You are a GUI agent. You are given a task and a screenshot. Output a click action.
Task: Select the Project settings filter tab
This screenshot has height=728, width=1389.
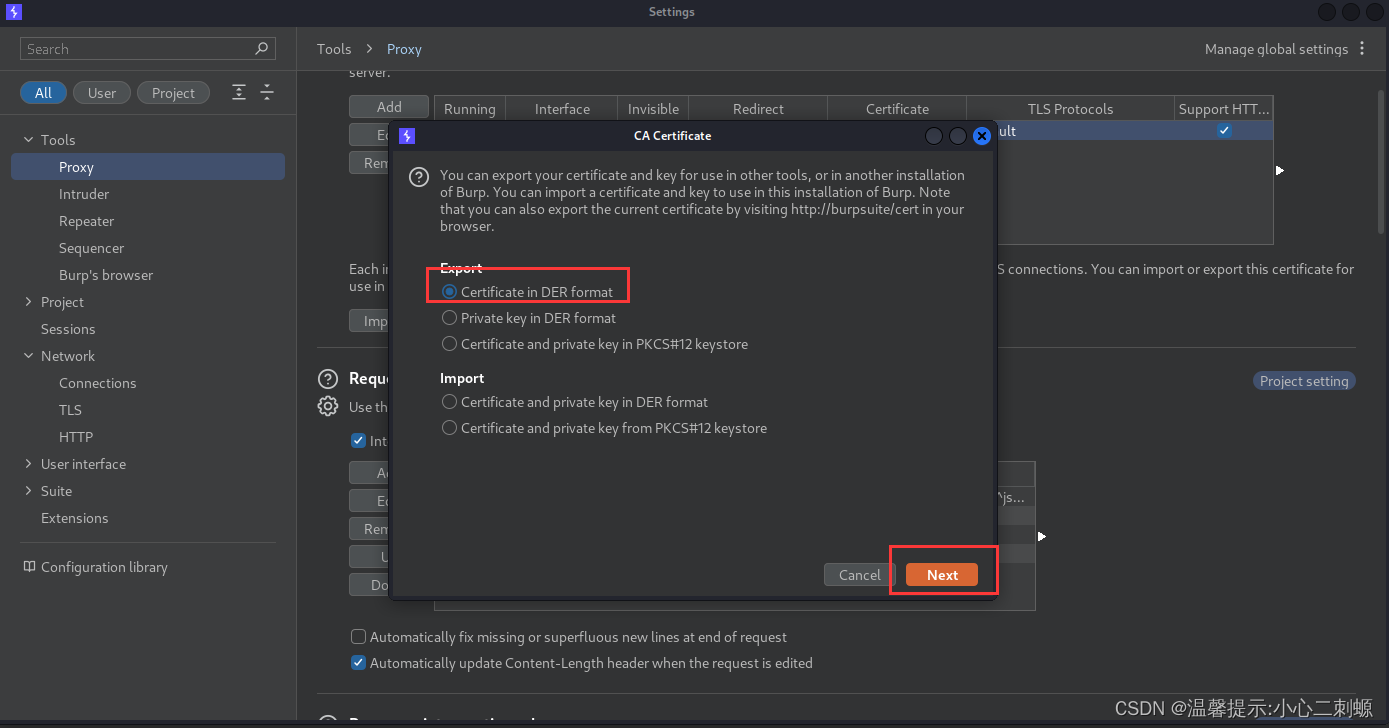click(x=173, y=93)
